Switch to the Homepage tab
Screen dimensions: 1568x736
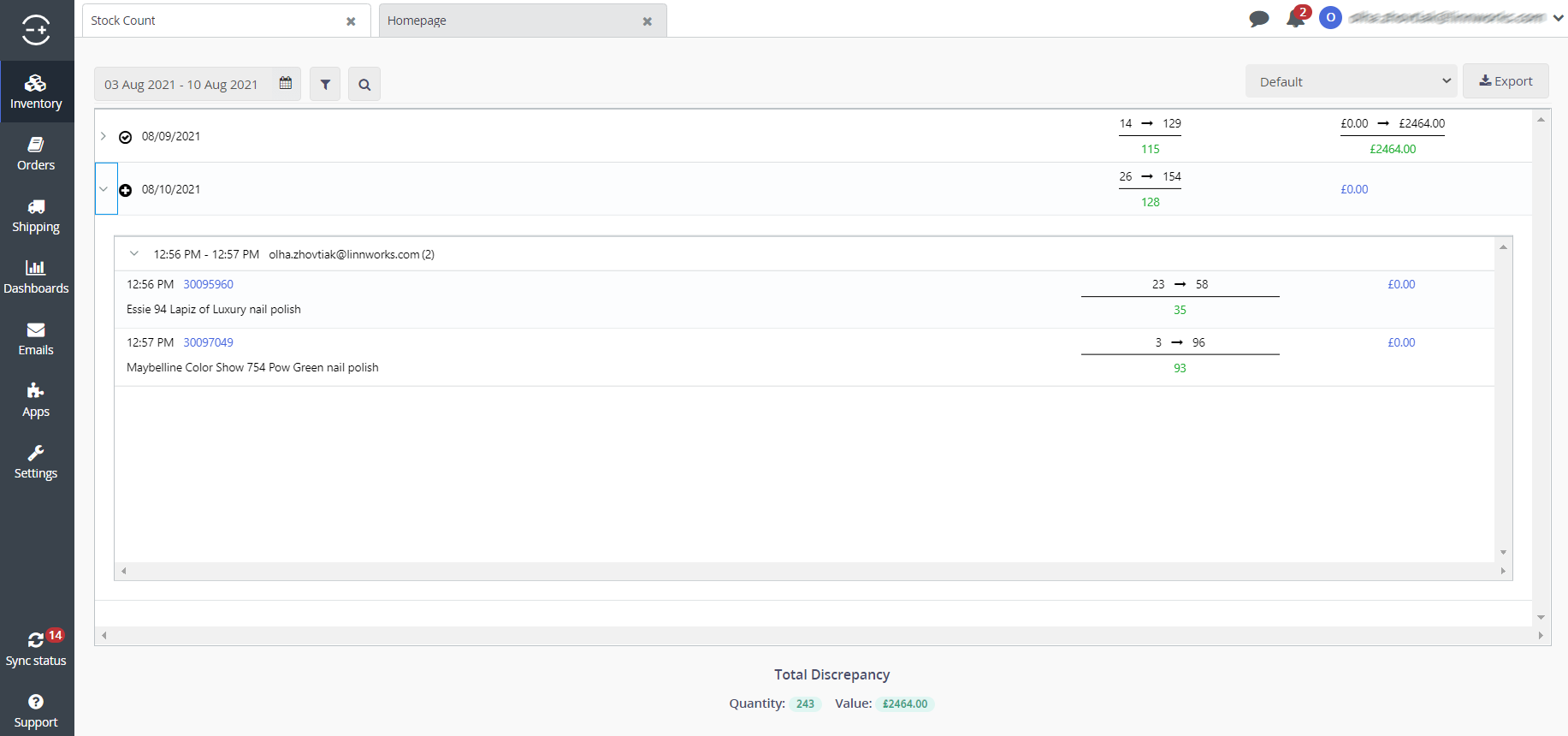[x=505, y=21]
